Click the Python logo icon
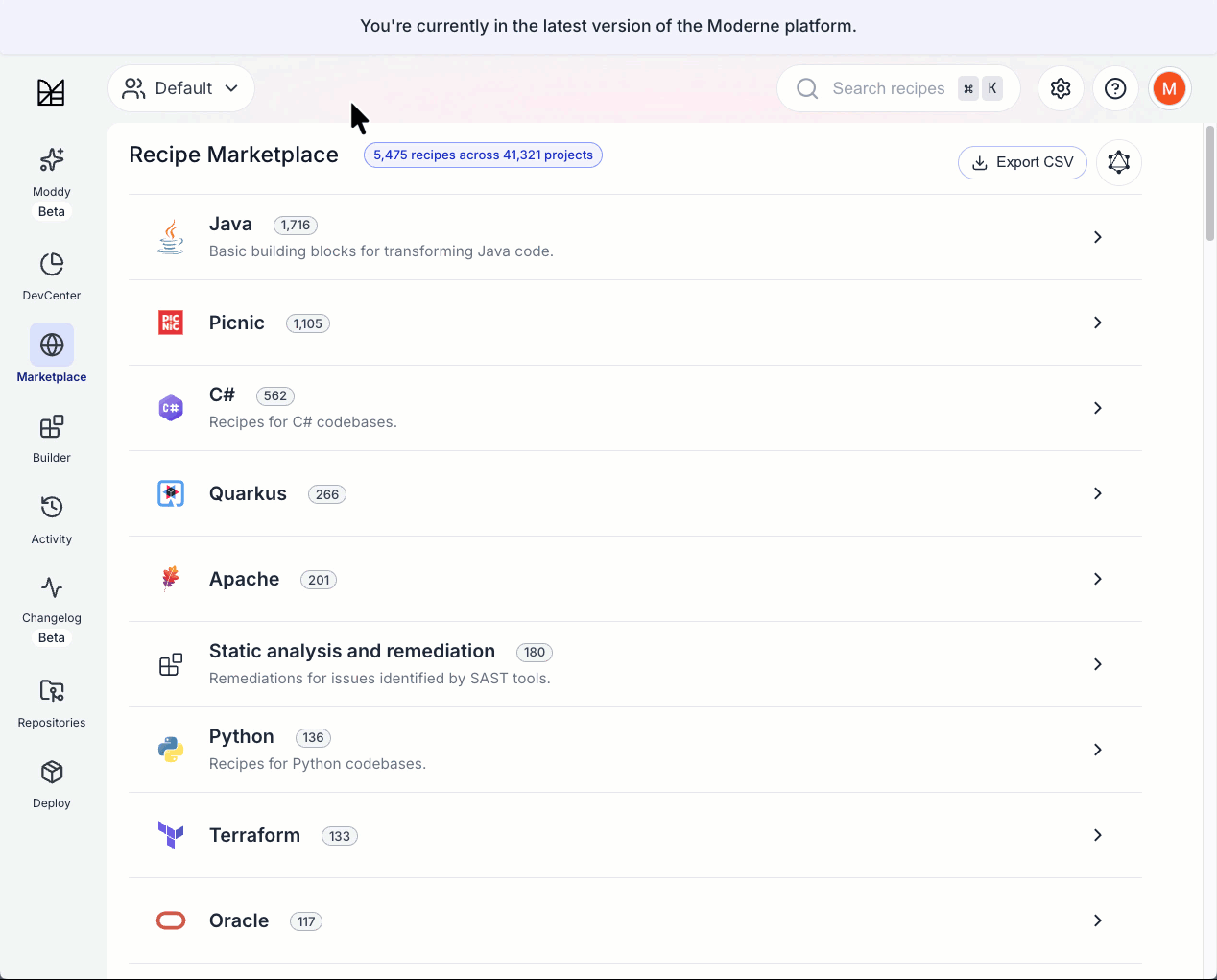The width and height of the screenshot is (1217, 980). [171, 750]
